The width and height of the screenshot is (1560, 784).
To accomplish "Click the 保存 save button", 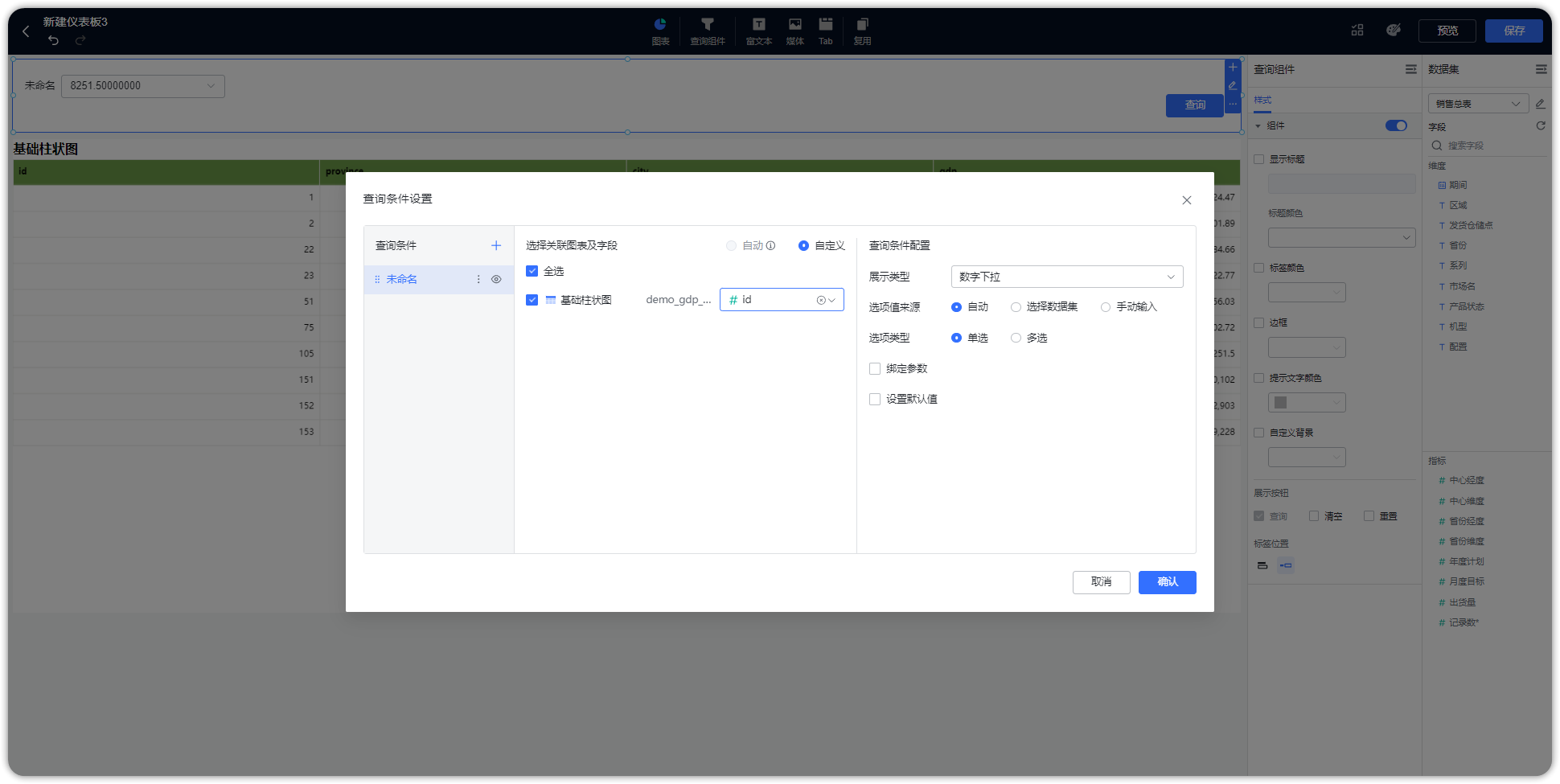I will 1514,31.
